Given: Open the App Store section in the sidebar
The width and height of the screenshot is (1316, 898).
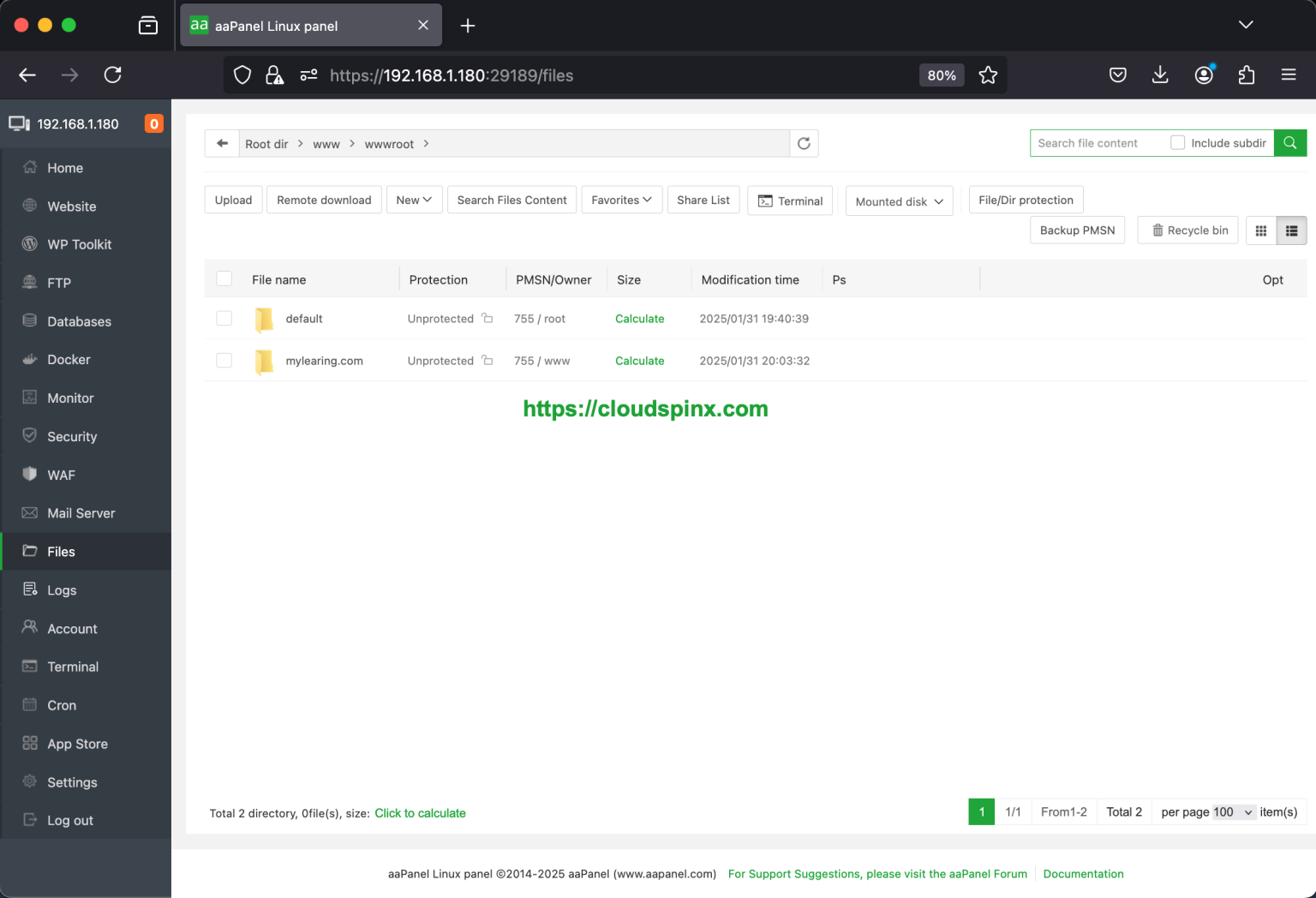Looking at the screenshot, I should point(77,743).
